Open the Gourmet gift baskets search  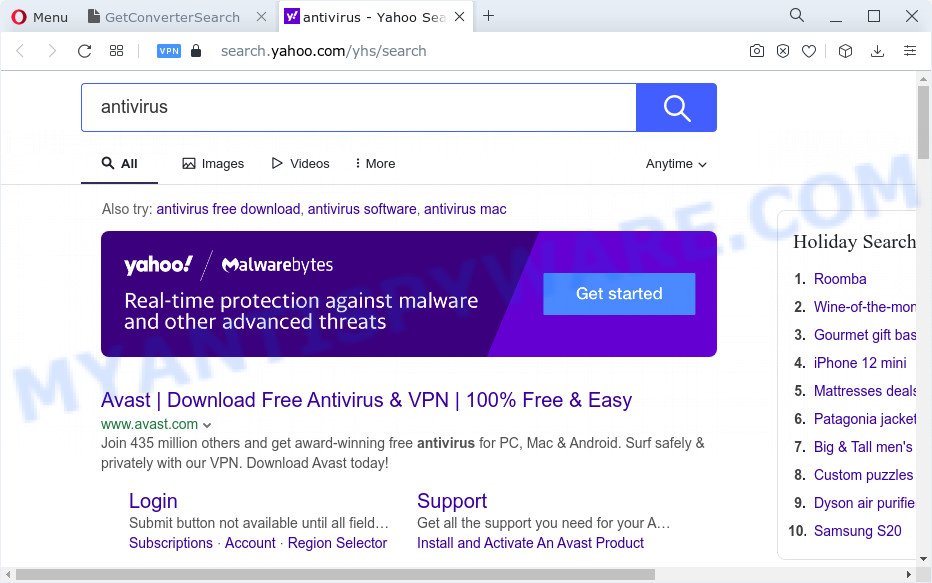(864, 335)
